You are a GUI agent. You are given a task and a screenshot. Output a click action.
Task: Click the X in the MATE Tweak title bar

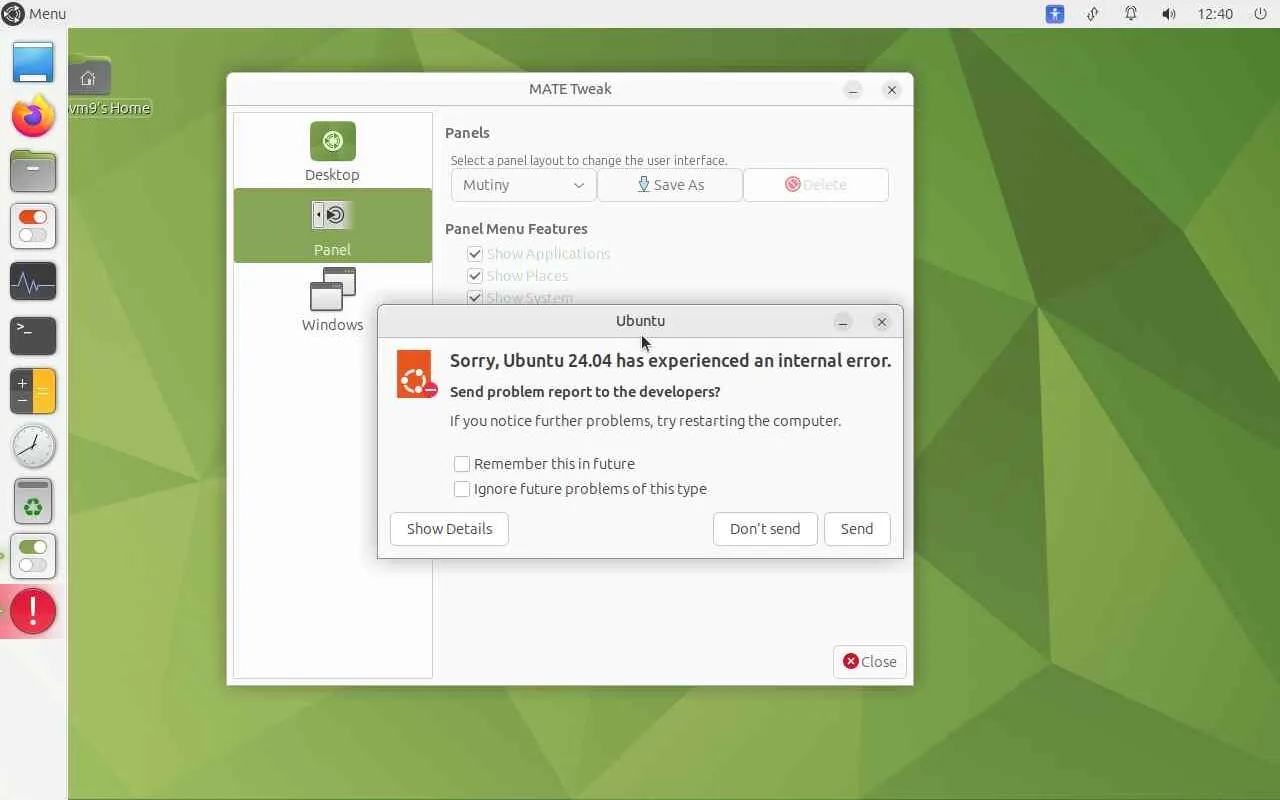[891, 90]
